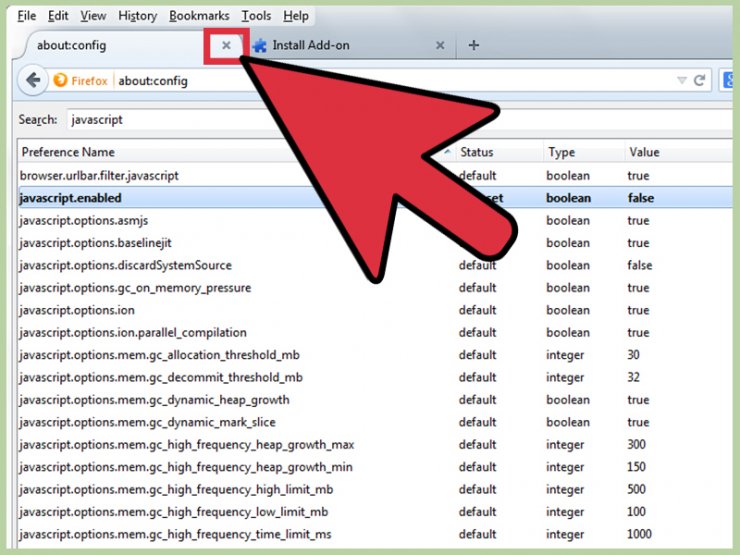Screen dimensions: 740x555
Task: Click default status of javascript.options.ion
Action: click(x=477, y=310)
